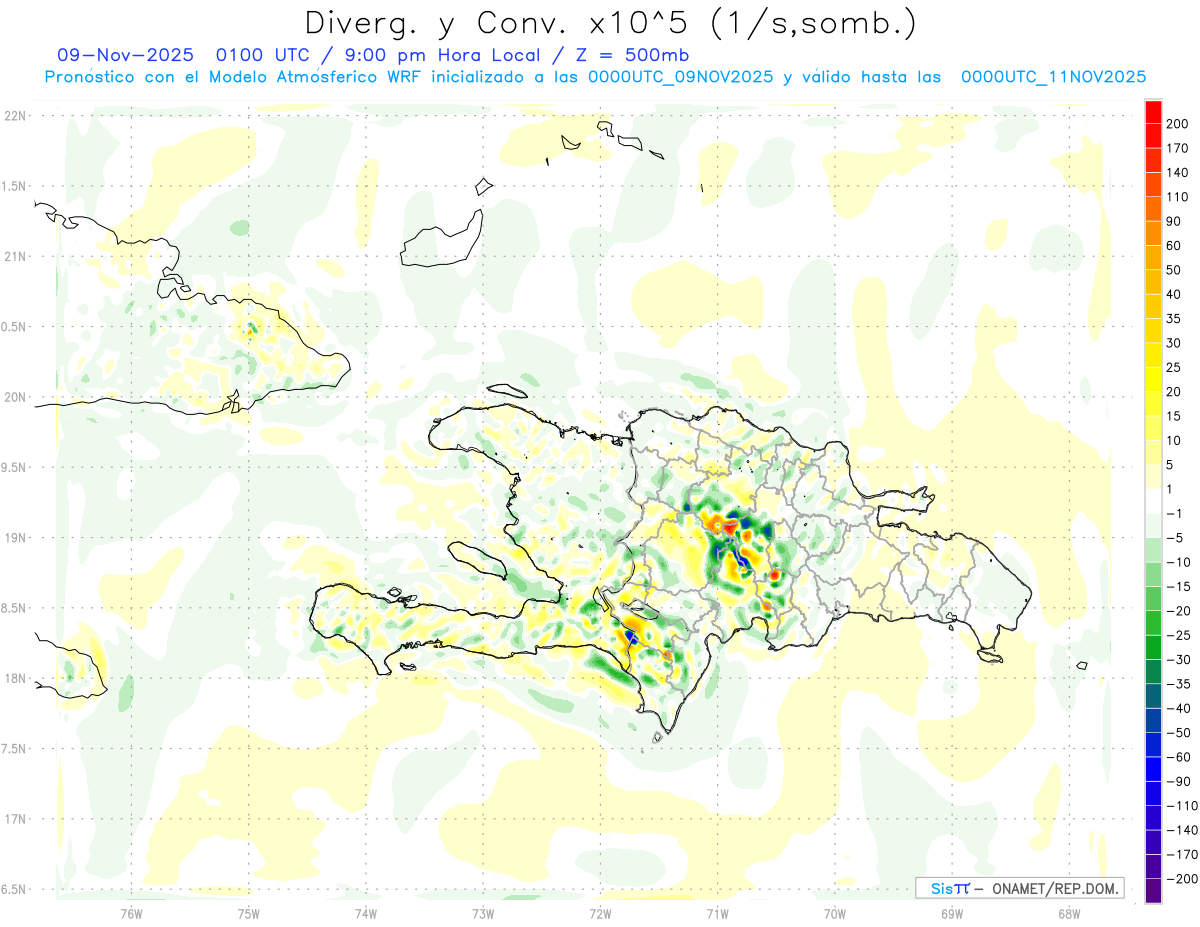The width and height of the screenshot is (1200, 927).
Task: Click the 7.5N latitude axis label
Action: pos(14,748)
